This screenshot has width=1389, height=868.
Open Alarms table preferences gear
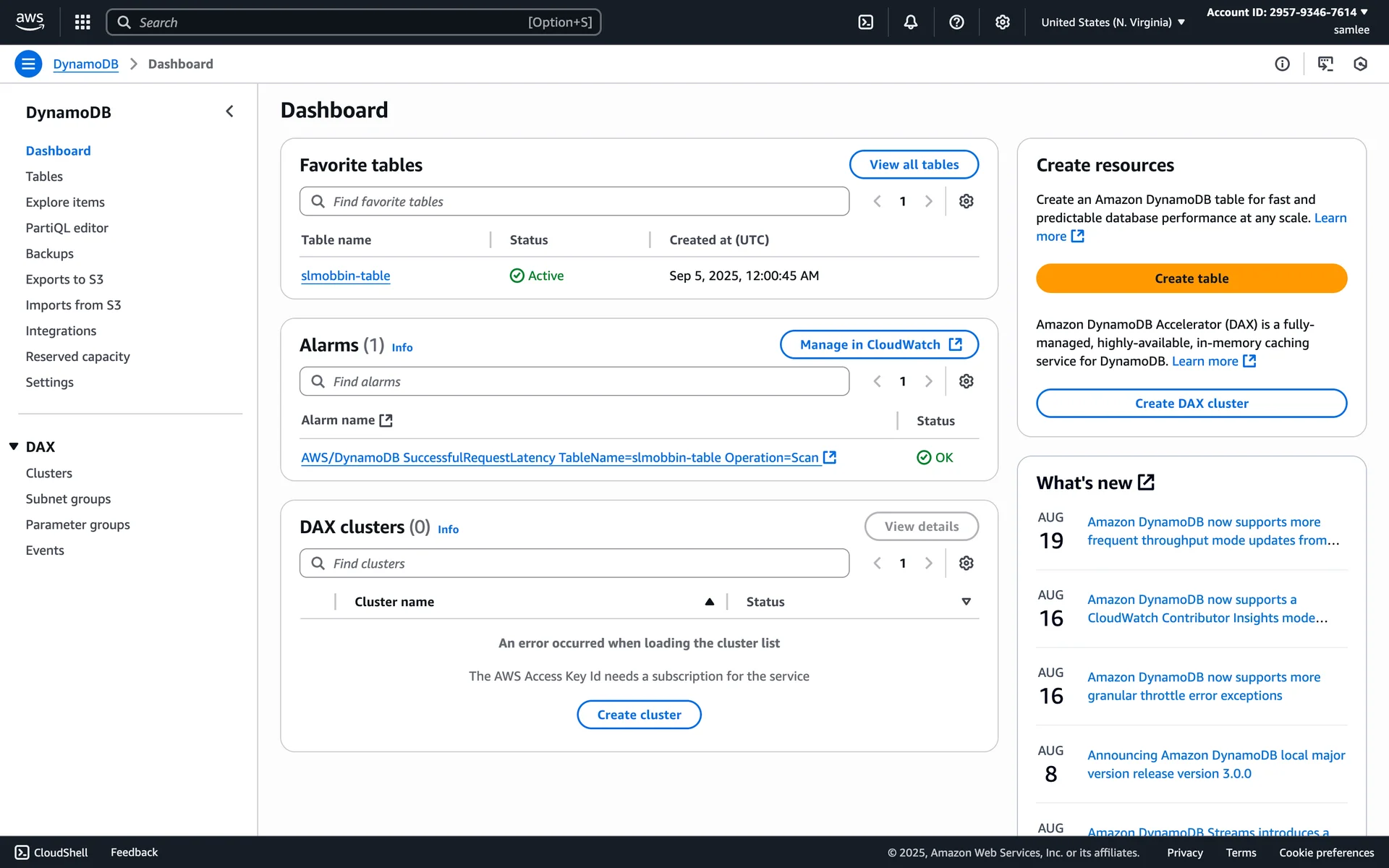pyautogui.click(x=966, y=381)
